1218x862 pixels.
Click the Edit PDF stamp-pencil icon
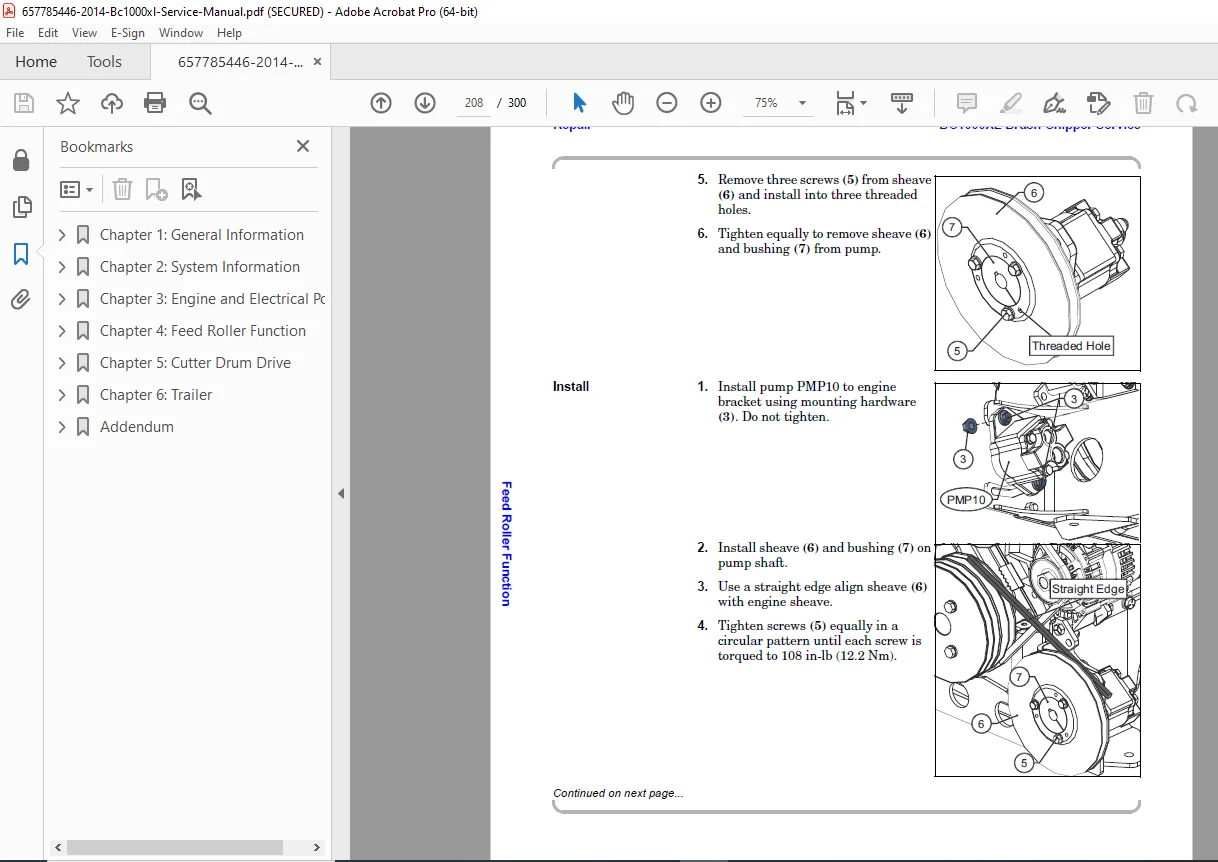pos(1098,103)
